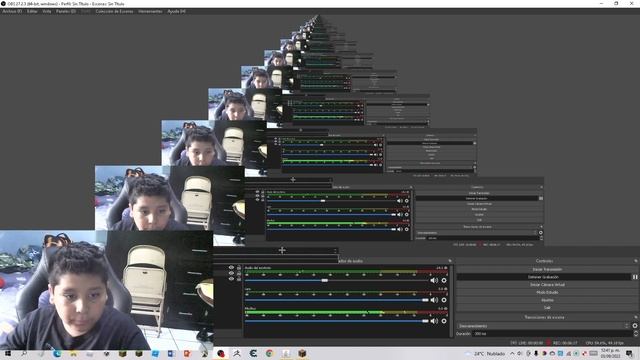Screen dimensions: 640x360
Task: Click the taskbar clock and date
Action: click(610, 353)
